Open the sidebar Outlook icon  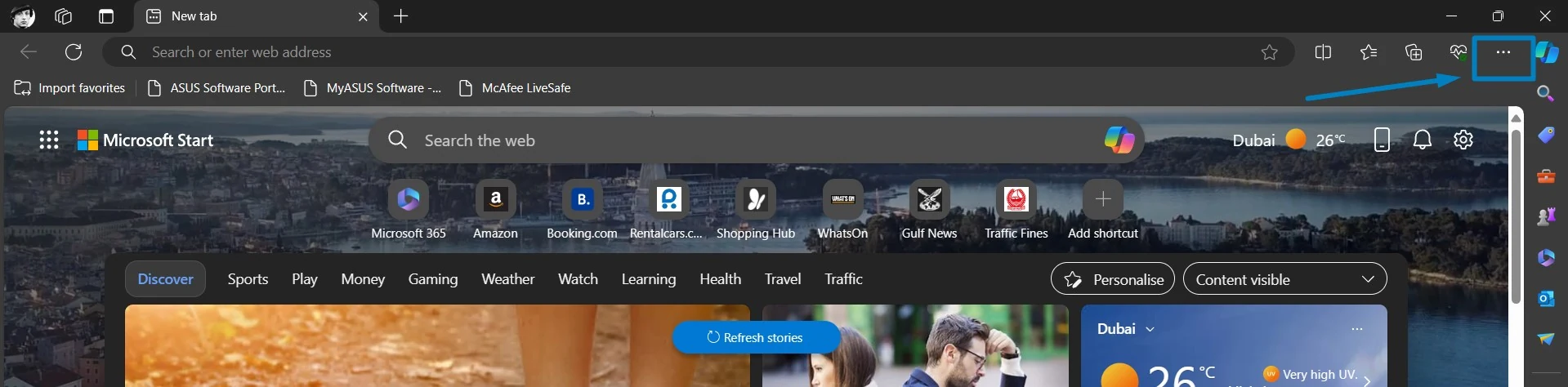click(x=1546, y=299)
